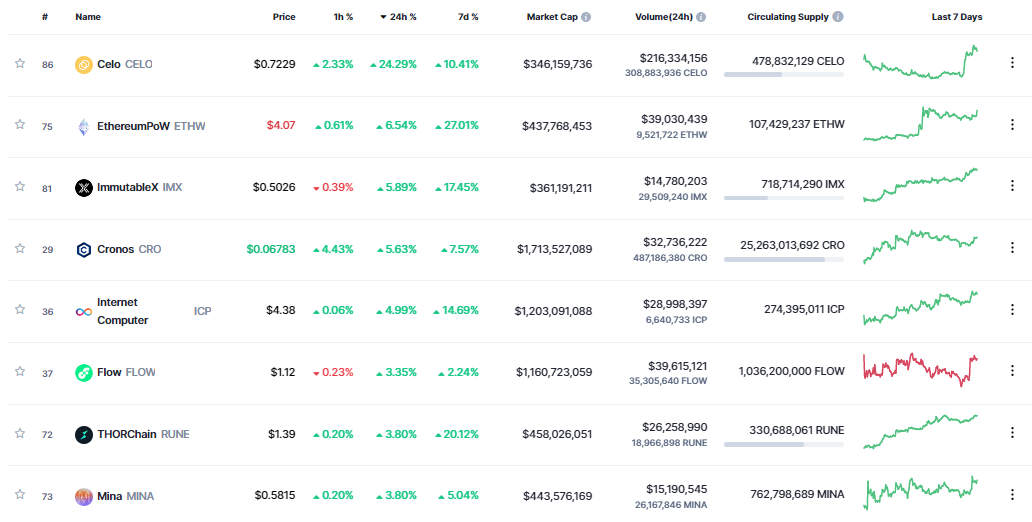Click Internet Computer market cap $1,203,091,088
This screenshot has width=1032, height=522.
pos(554,310)
